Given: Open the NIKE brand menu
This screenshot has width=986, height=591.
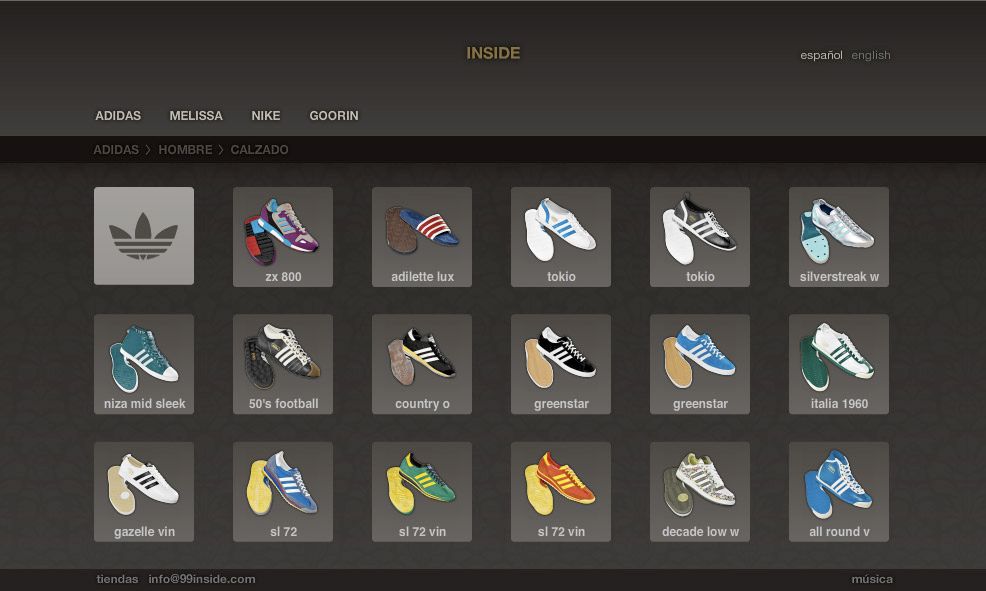Looking at the screenshot, I should coord(266,116).
